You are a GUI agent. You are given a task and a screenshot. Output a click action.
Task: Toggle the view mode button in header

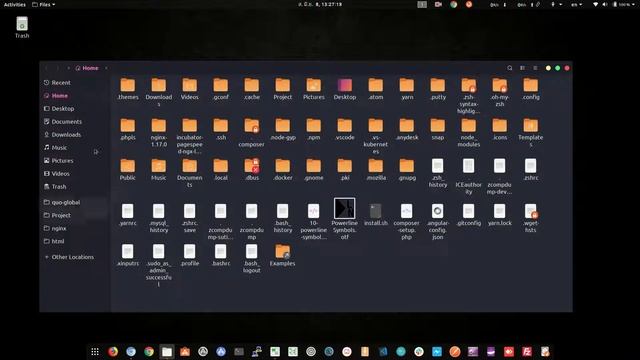pyautogui.click(x=522, y=68)
